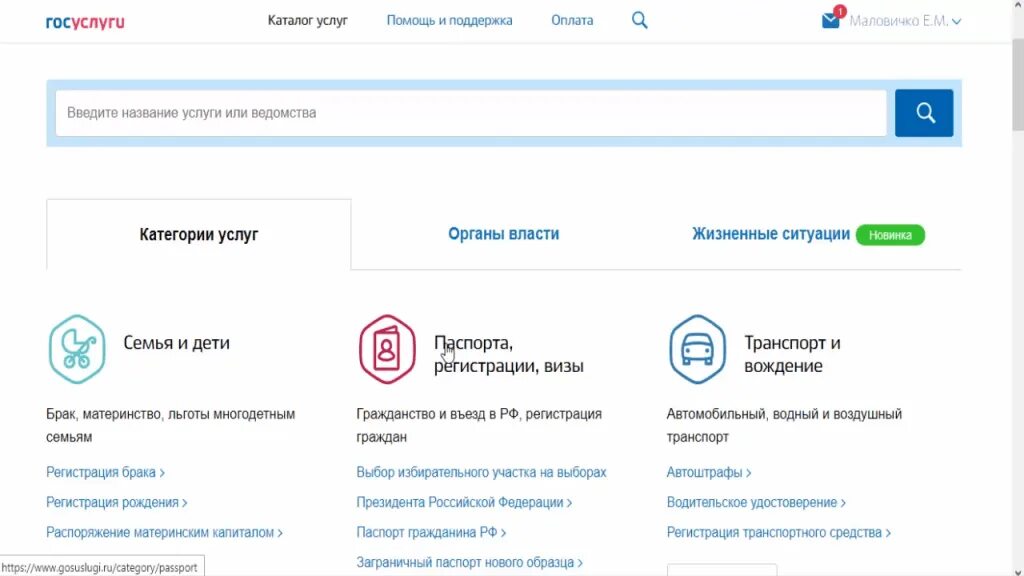This screenshot has height=576, width=1024.
Task: Open Регистрация рождения link
Action: click(x=116, y=502)
